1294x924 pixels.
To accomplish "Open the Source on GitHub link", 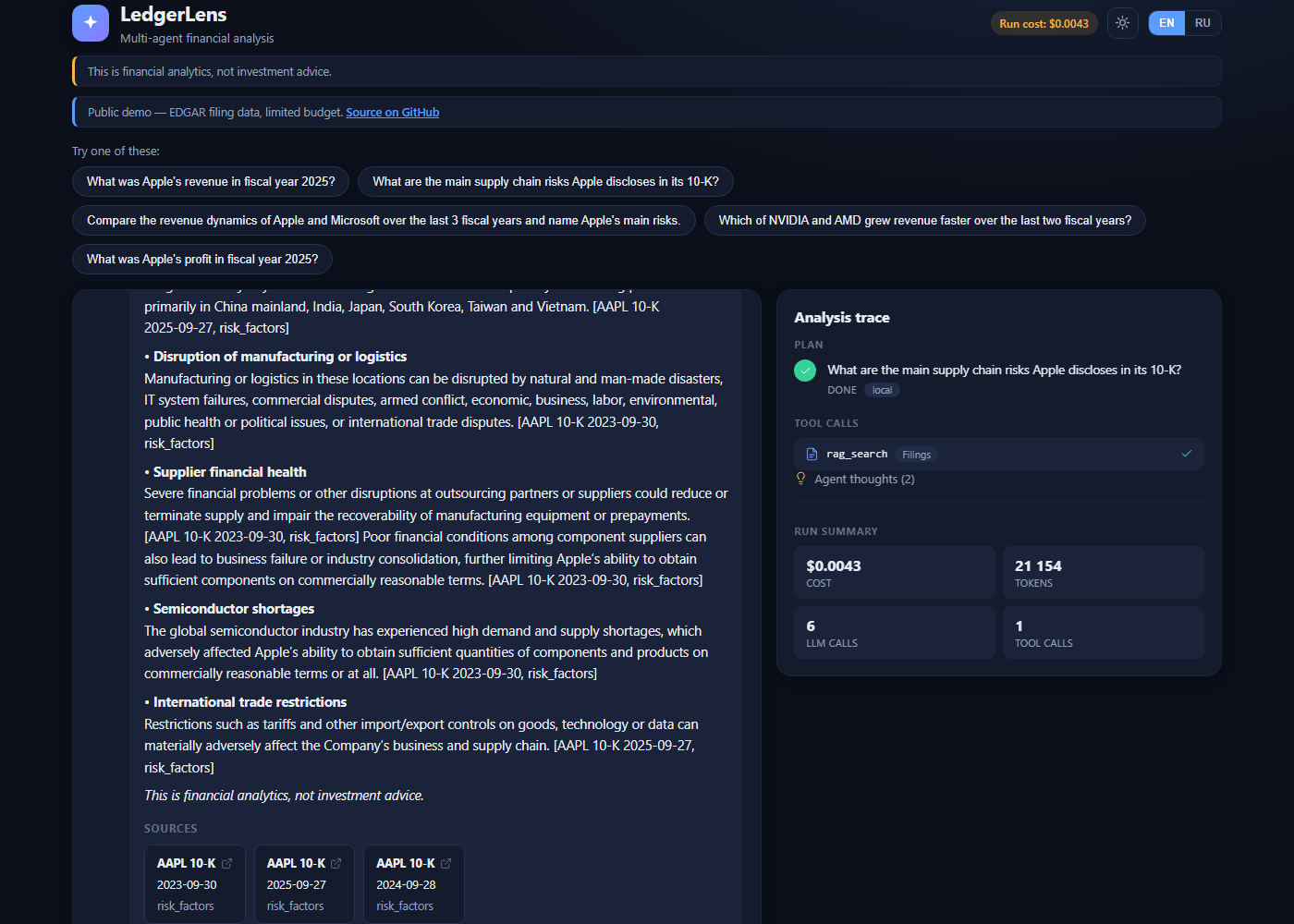I will pyautogui.click(x=393, y=112).
